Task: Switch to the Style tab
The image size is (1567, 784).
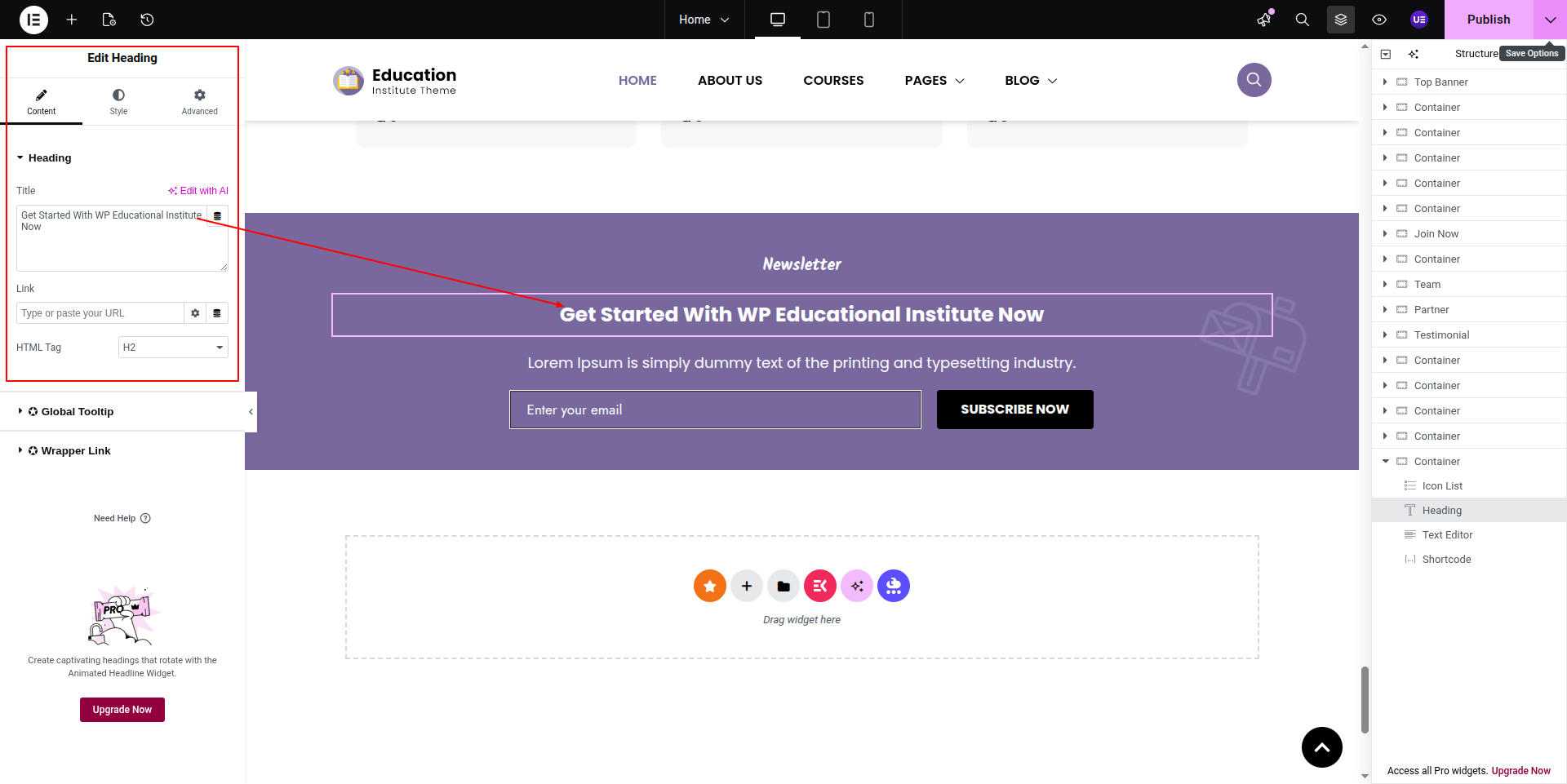Action: tap(118, 102)
